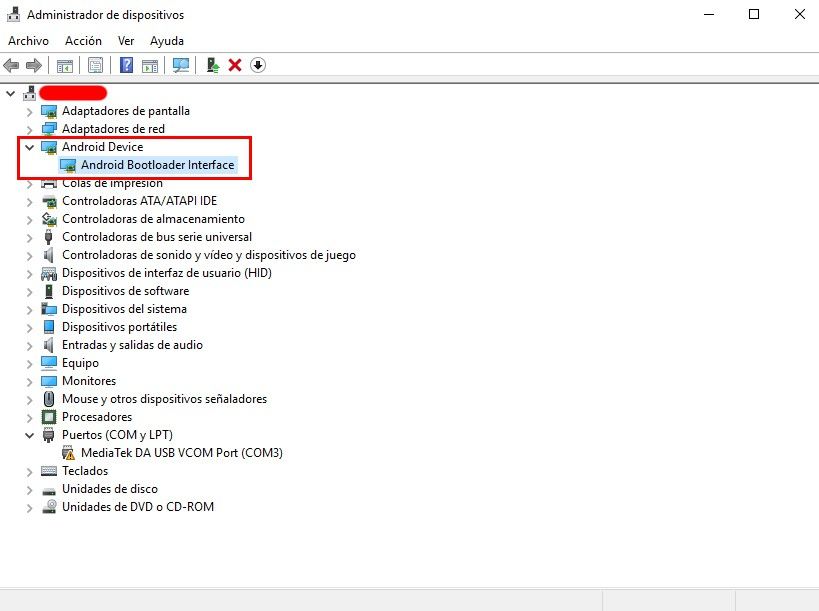
Task: Click the Controladoras de almacenamiento icon
Action: (49, 219)
